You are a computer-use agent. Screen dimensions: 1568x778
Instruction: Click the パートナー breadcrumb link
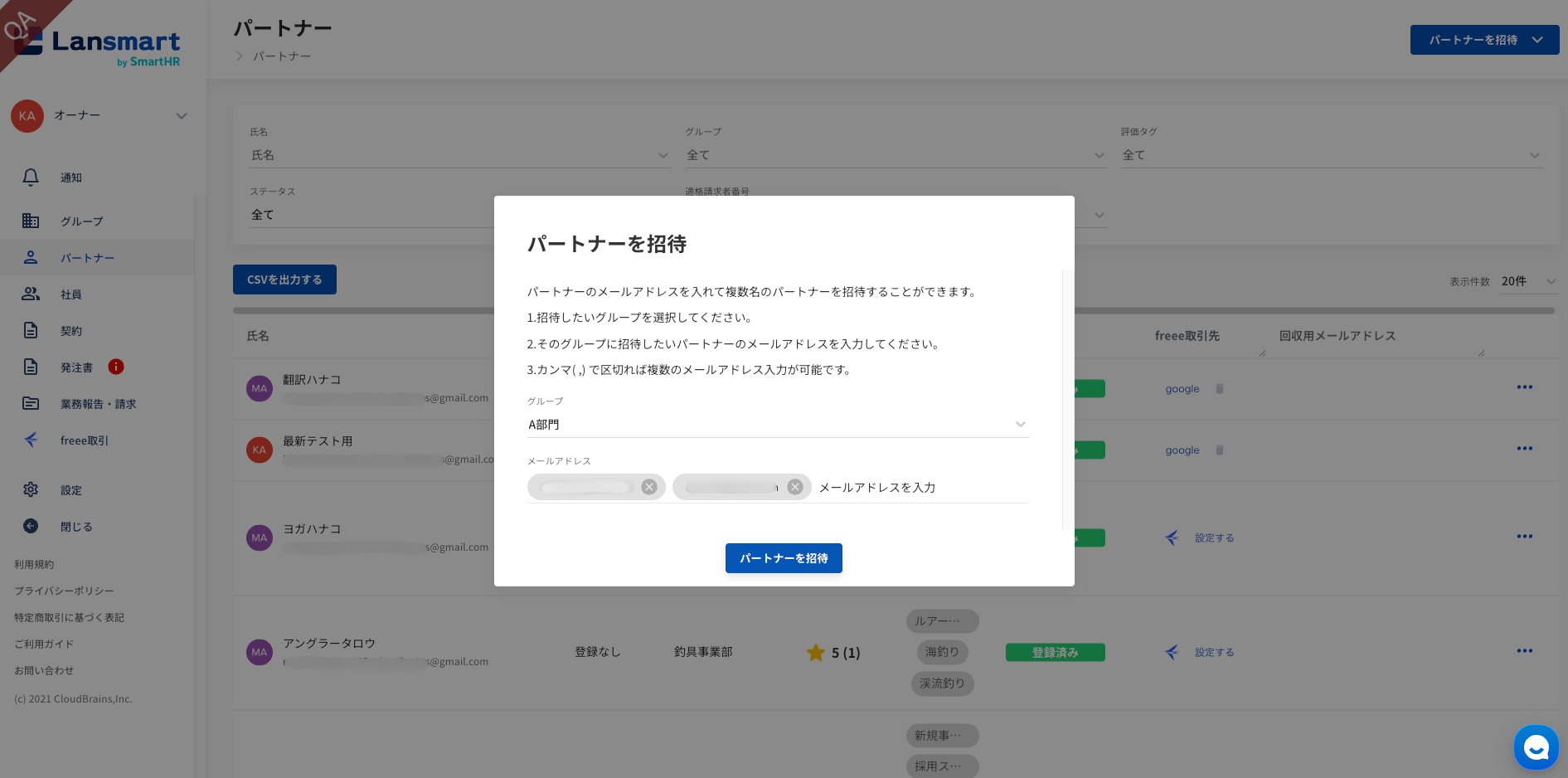282,56
